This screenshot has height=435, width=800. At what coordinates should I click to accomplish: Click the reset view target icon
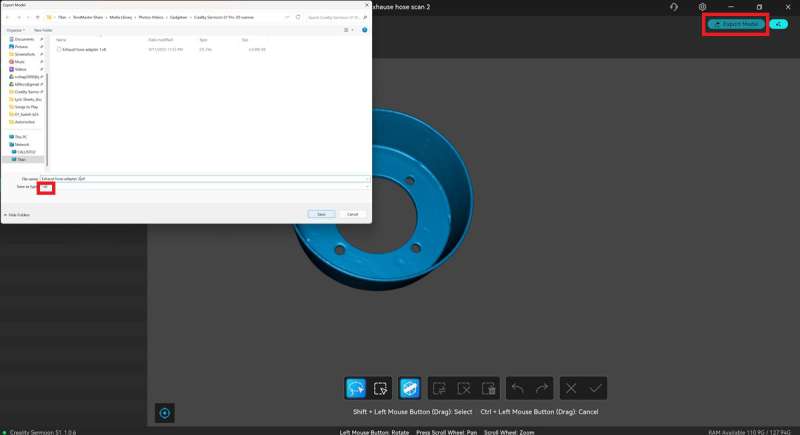pos(166,412)
